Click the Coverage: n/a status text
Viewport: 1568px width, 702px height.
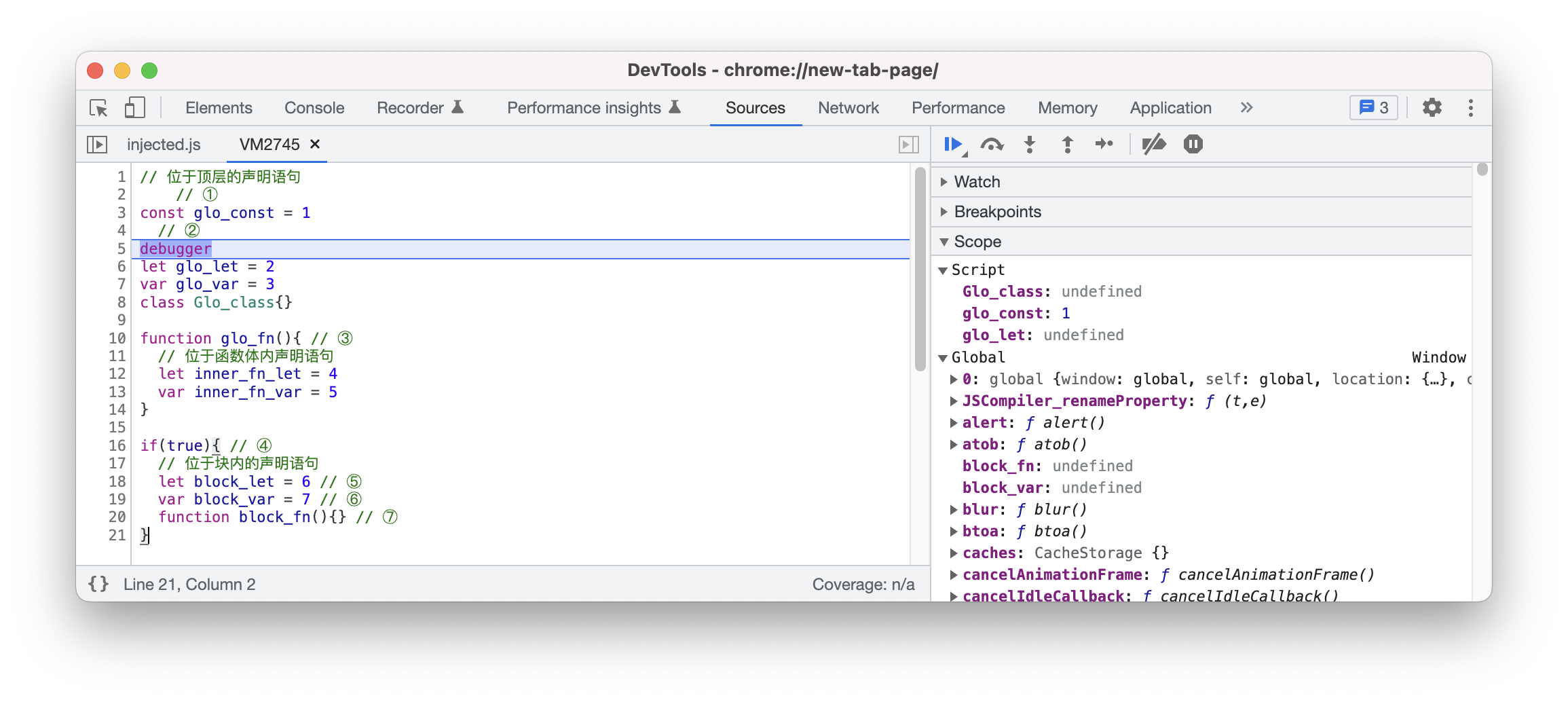point(863,585)
